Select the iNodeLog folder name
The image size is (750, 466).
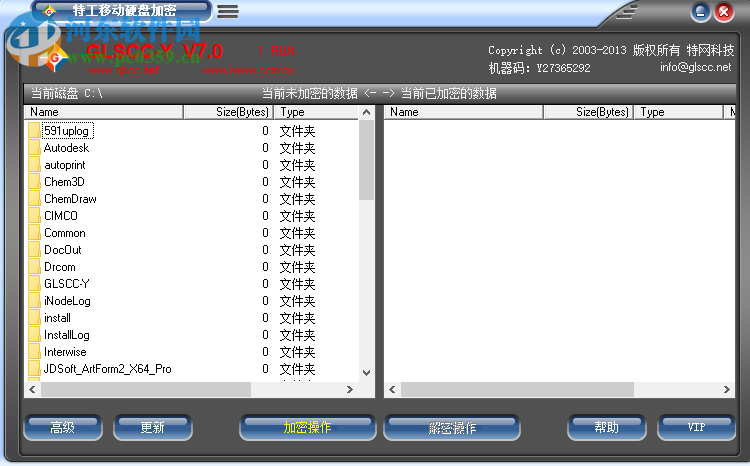67,301
